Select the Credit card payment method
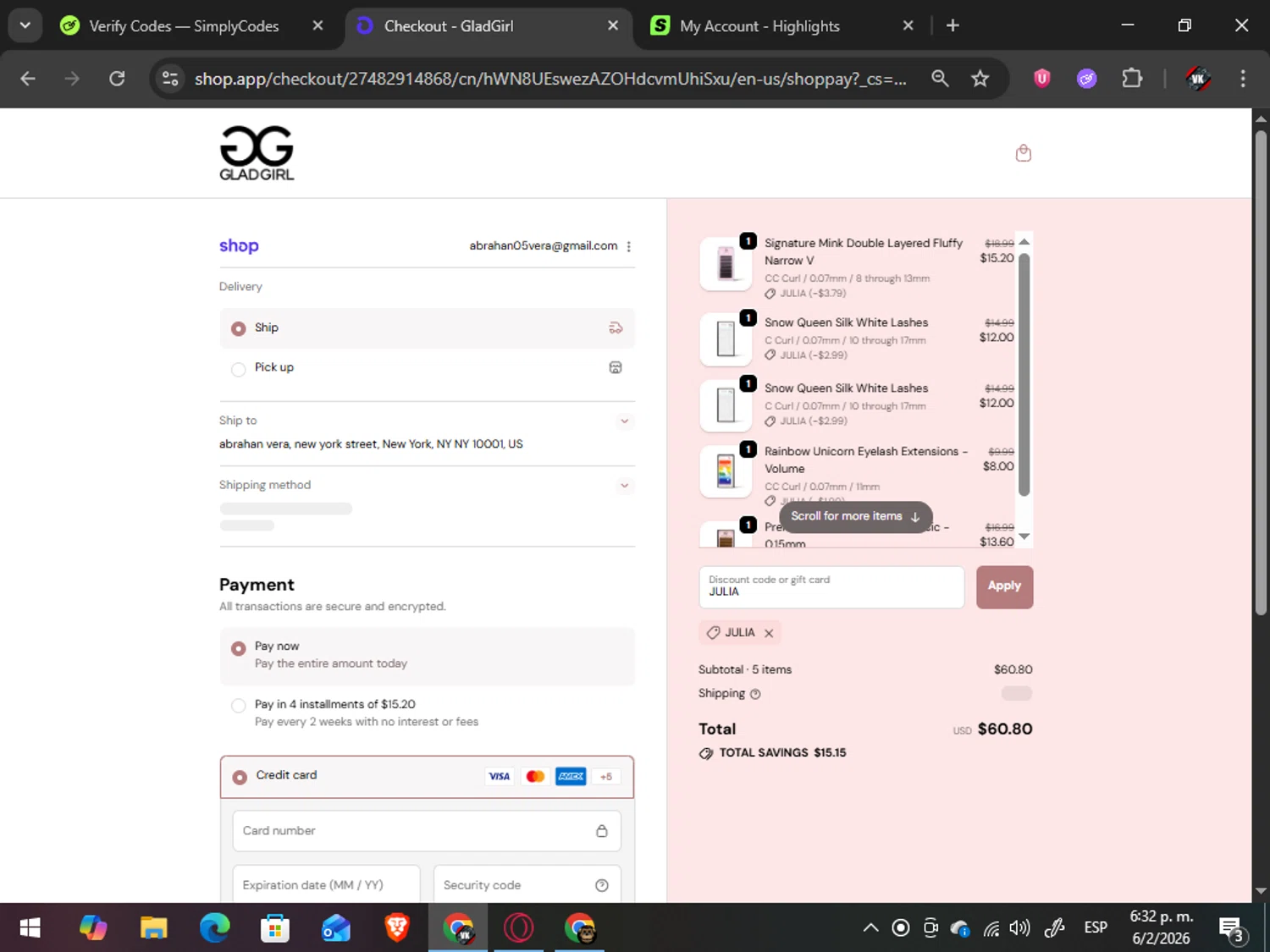1270x952 pixels. point(427,776)
